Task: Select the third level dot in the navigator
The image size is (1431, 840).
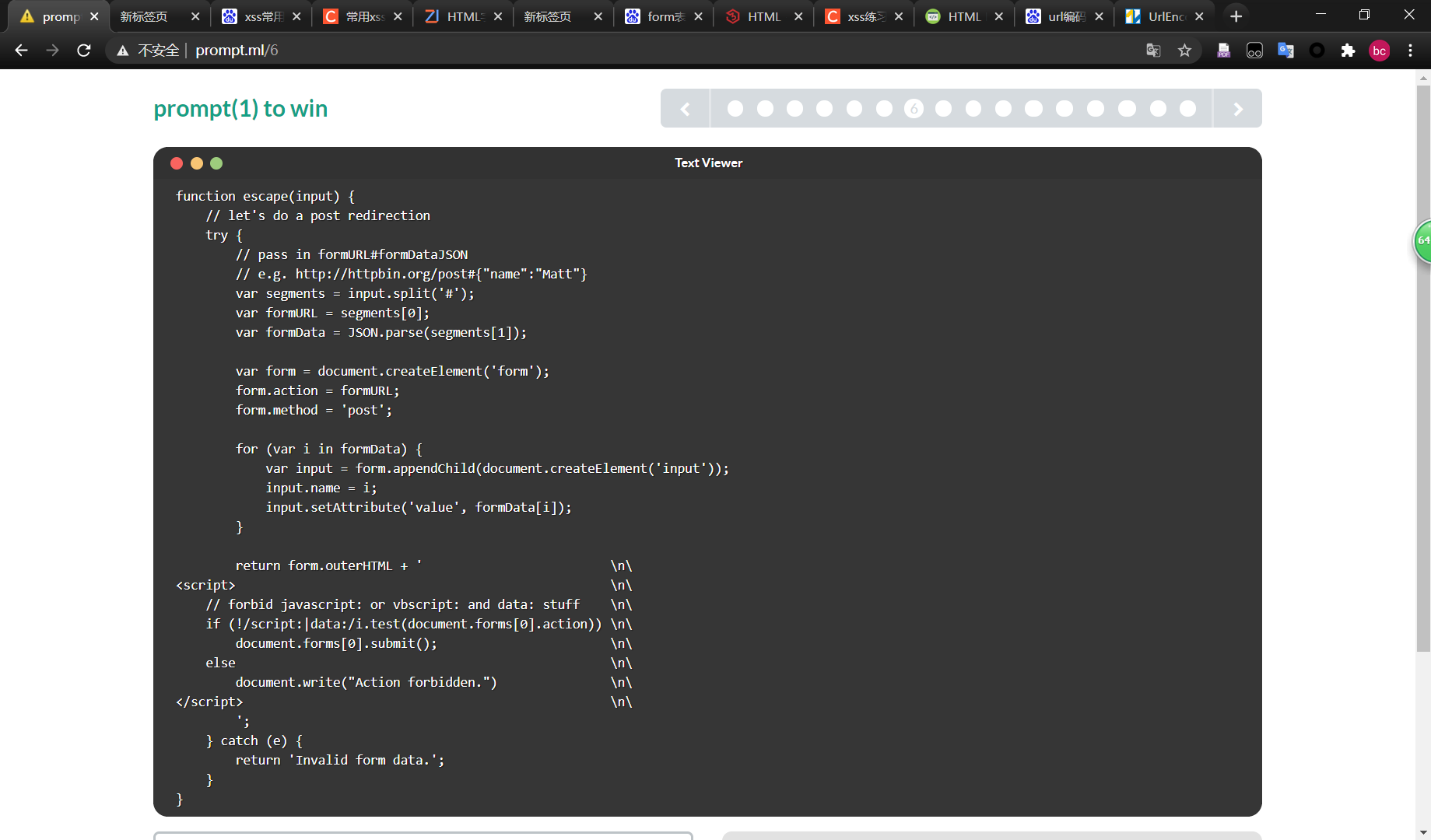Action: 794,108
